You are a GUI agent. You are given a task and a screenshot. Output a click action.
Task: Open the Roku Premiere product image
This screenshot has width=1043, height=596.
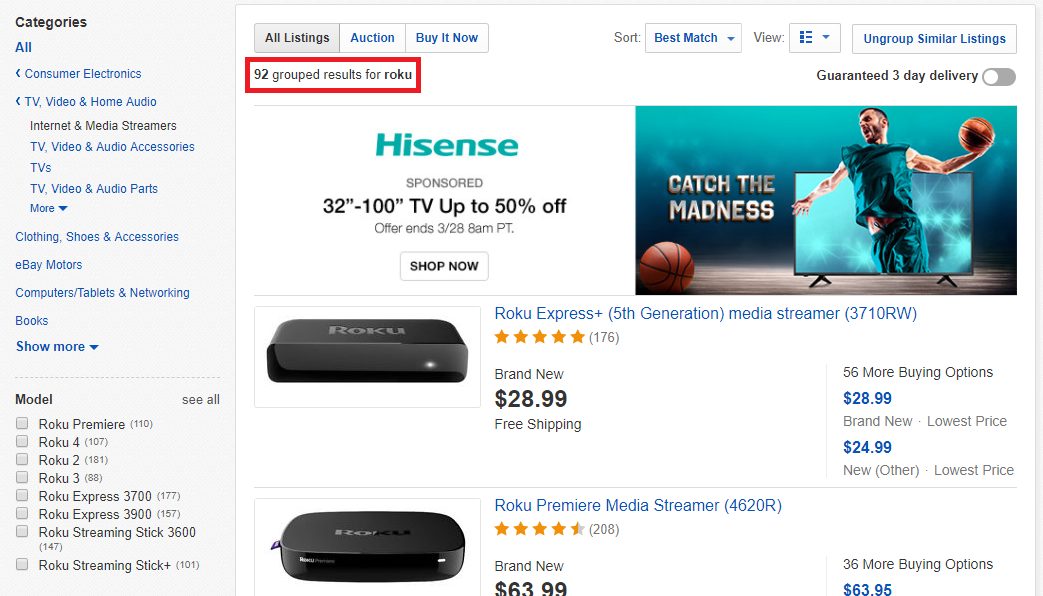click(367, 547)
